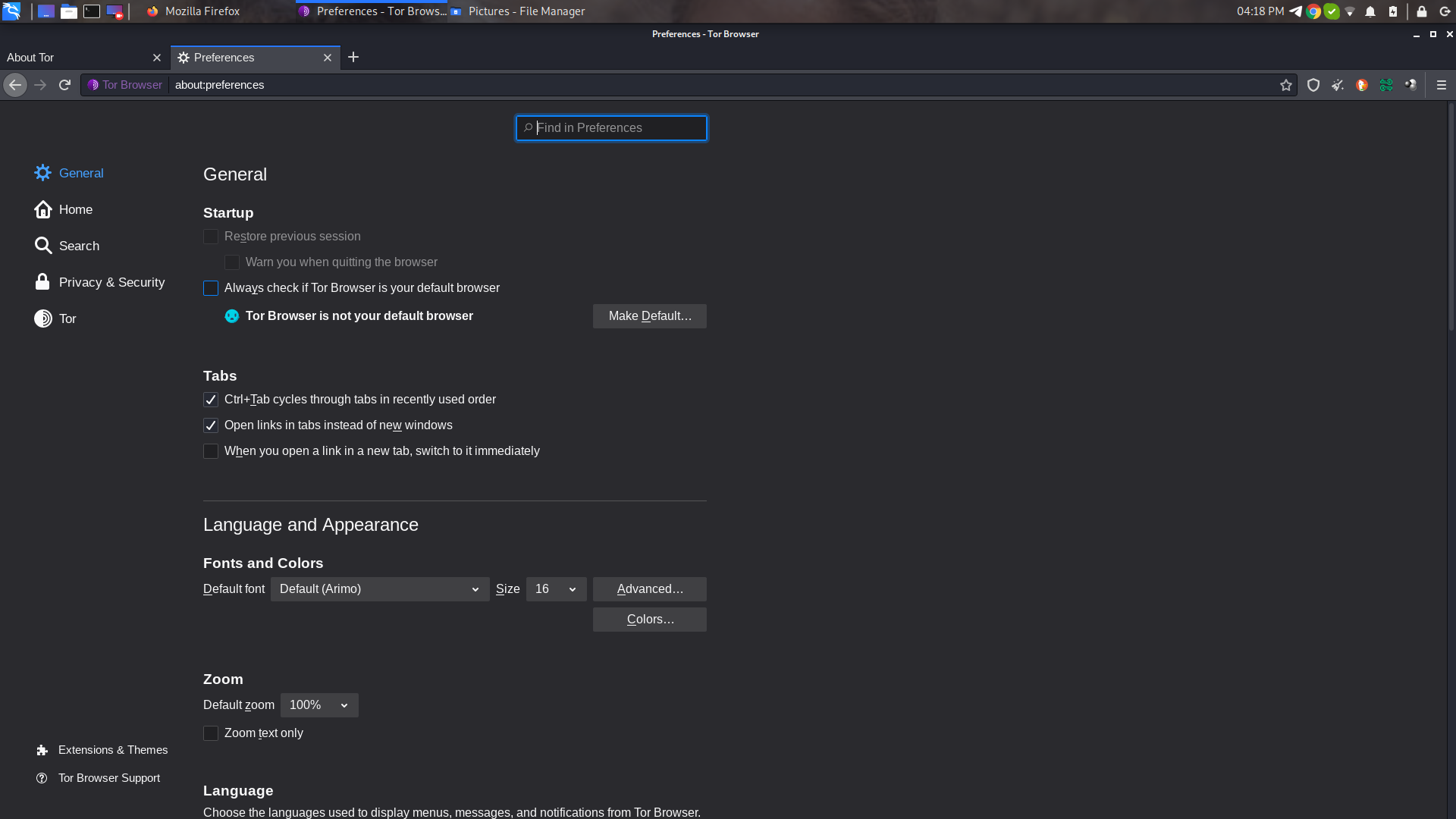Uncheck open links in tabs option
The width and height of the screenshot is (1456, 819).
tap(211, 425)
